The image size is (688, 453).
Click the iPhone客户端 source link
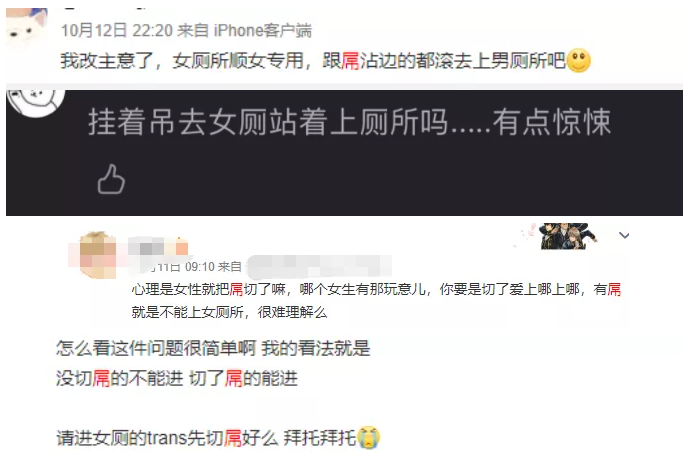262,31
